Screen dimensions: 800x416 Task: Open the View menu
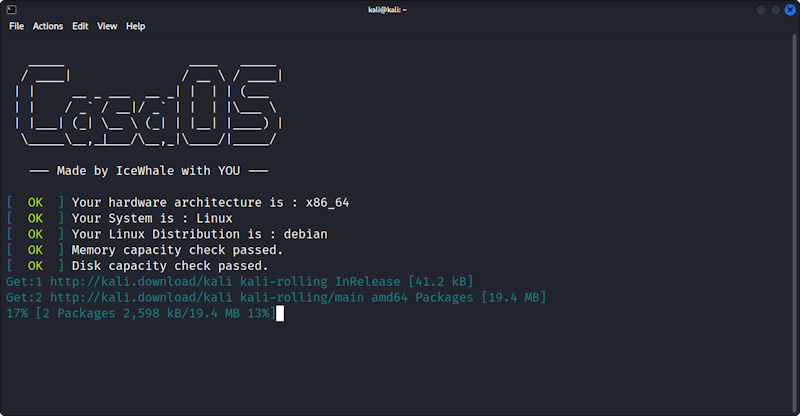[107, 26]
